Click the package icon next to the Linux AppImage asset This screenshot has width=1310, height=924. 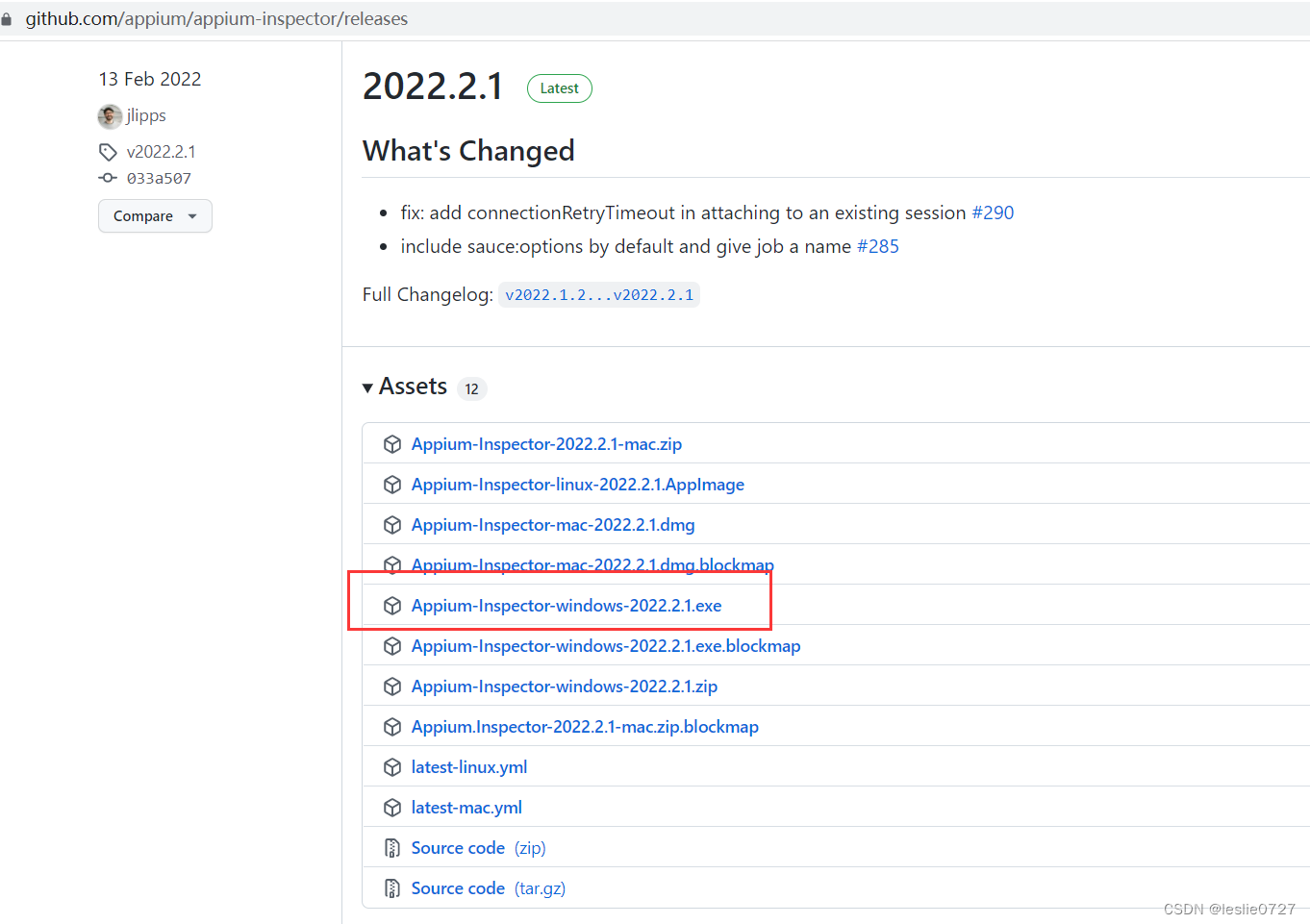coord(392,484)
